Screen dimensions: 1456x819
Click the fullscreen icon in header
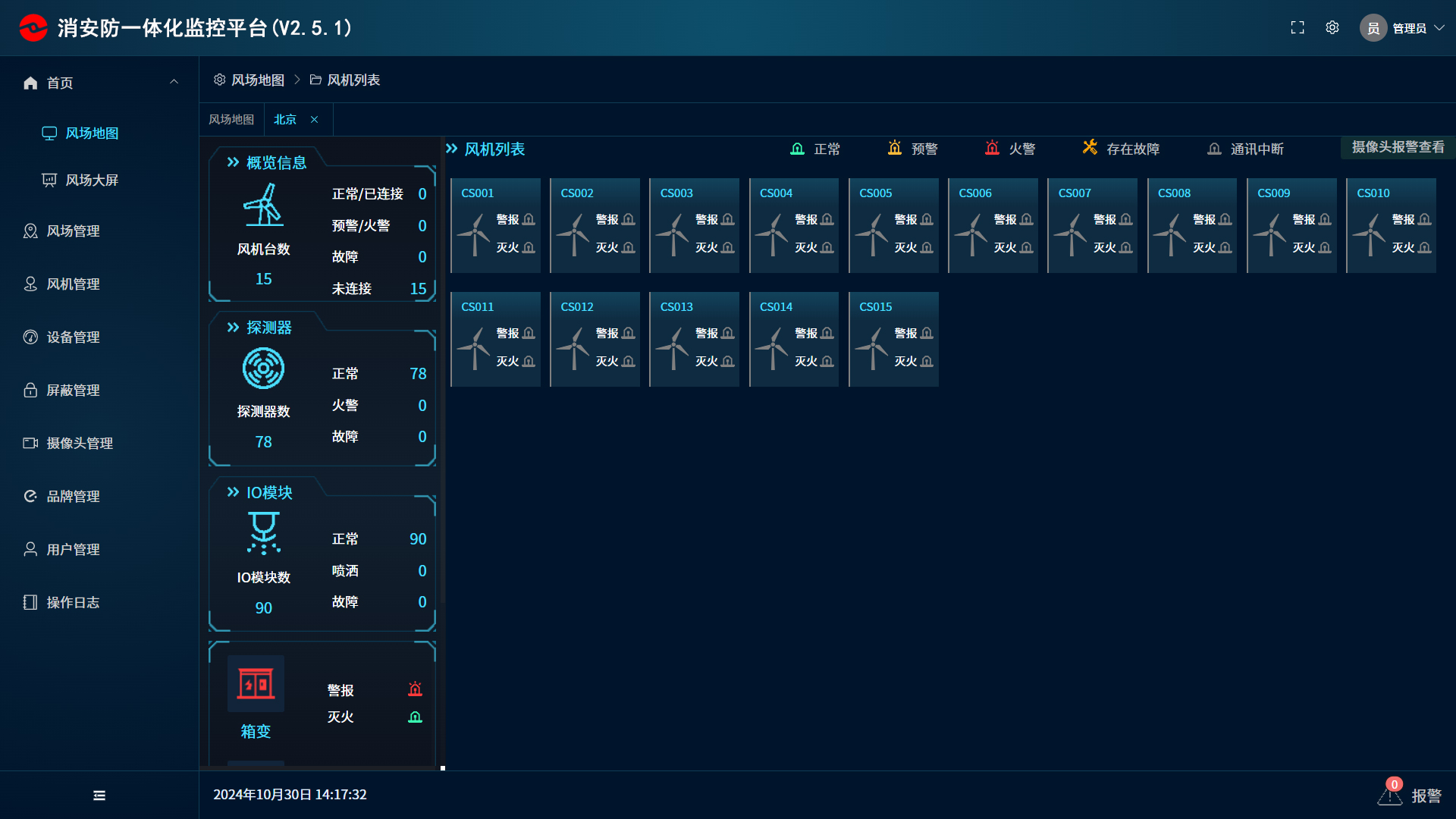[x=1298, y=27]
